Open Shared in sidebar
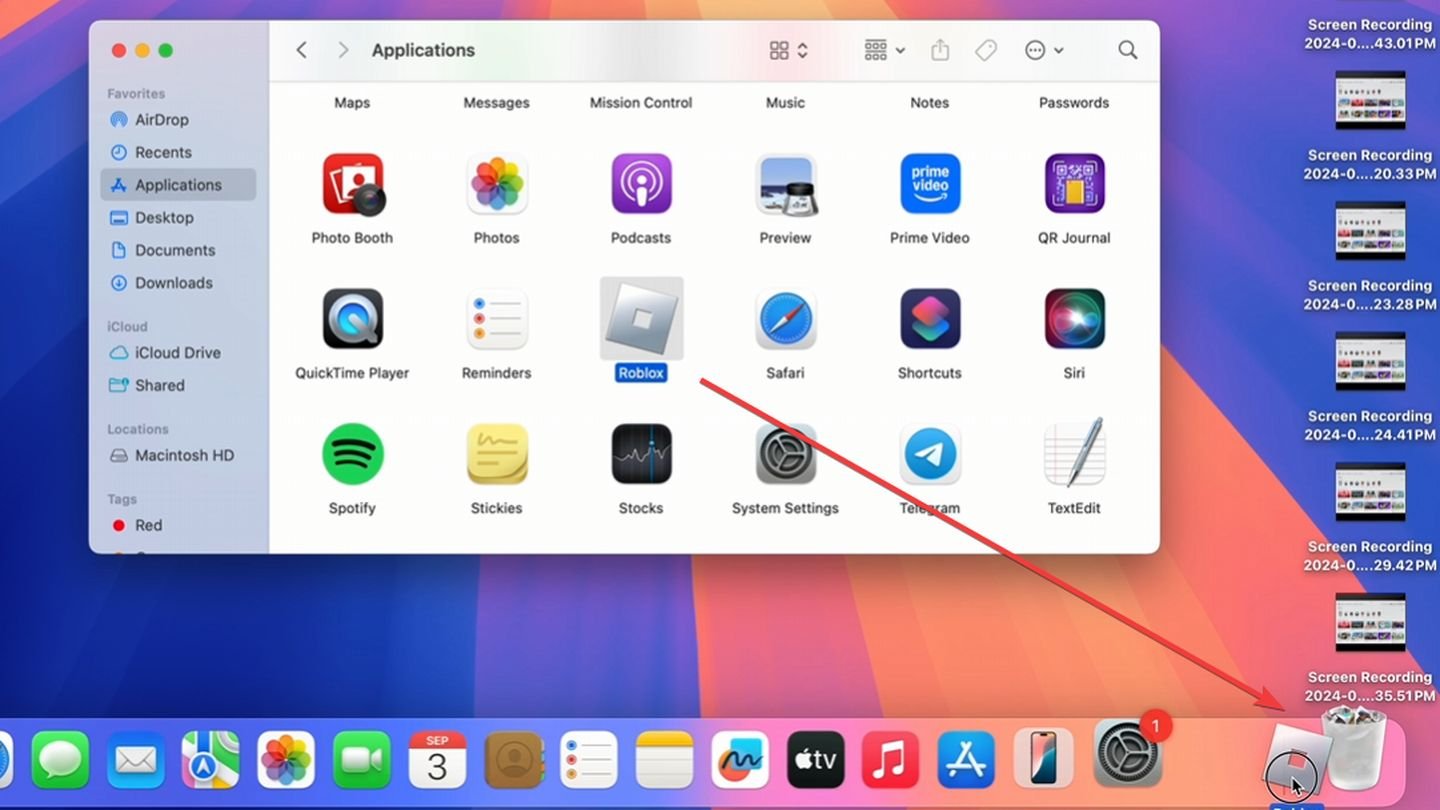 [x=178, y=385]
